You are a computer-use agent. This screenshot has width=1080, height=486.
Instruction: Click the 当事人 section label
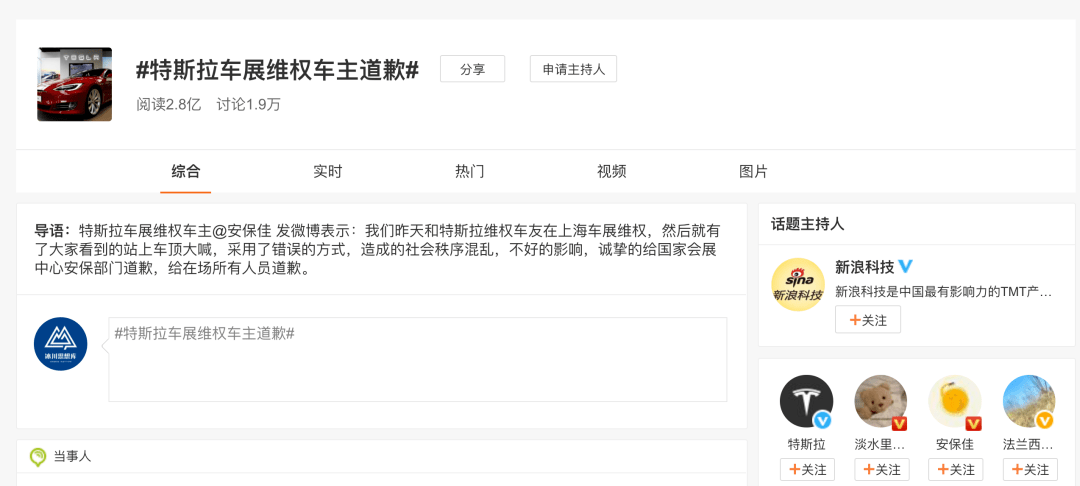pyautogui.click(x=72, y=456)
